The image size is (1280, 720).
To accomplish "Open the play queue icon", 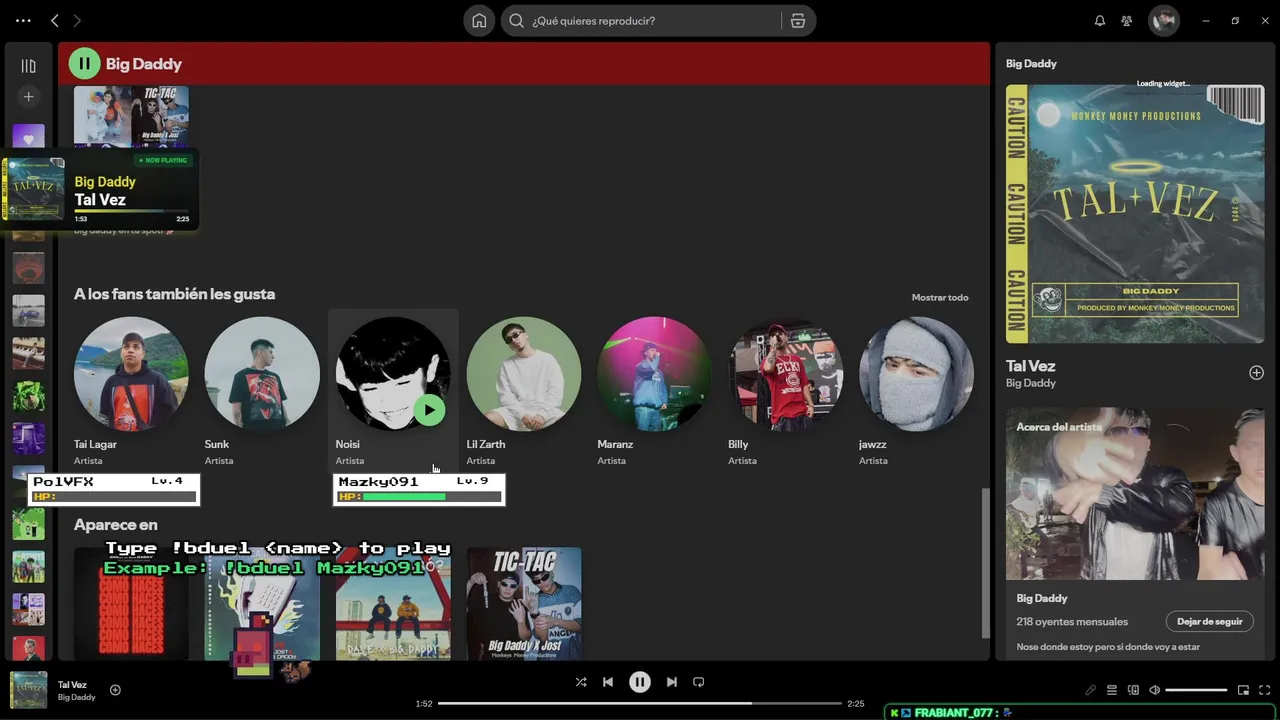I will (1111, 690).
